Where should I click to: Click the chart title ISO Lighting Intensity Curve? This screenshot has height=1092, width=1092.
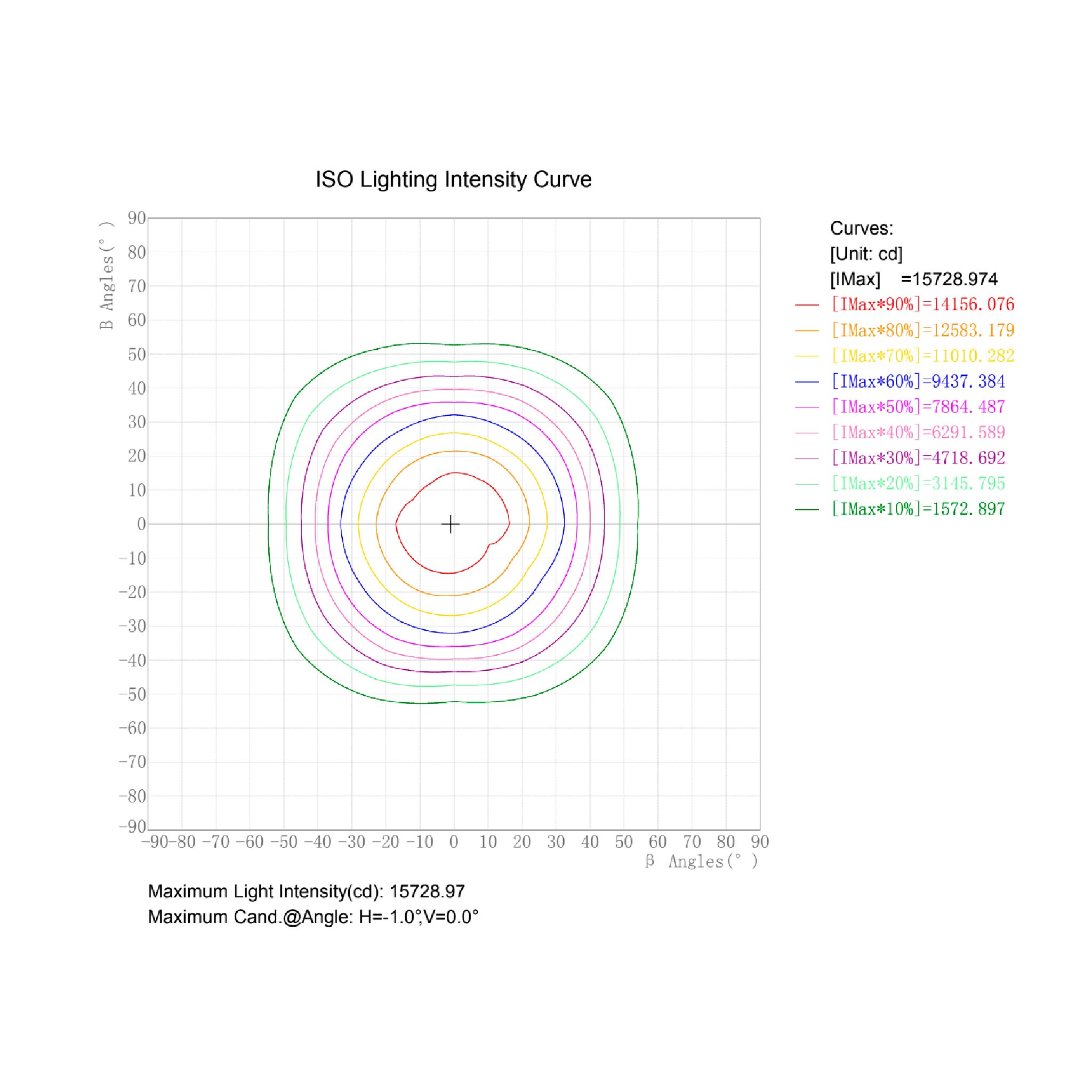pyautogui.click(x=453, y=180)
